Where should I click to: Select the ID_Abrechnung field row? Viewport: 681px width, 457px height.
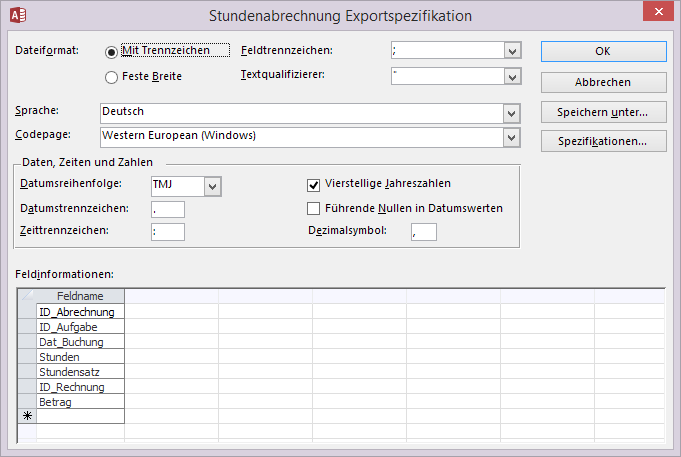tap(80, 312)
